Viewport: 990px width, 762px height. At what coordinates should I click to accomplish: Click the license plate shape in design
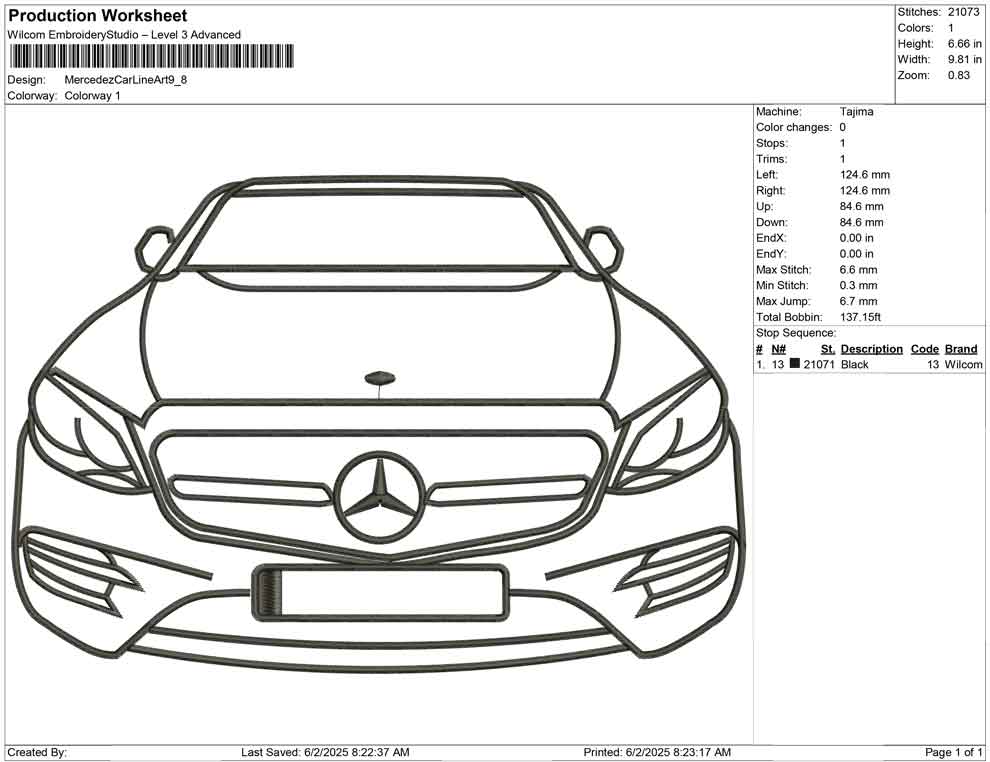[380, 592]
